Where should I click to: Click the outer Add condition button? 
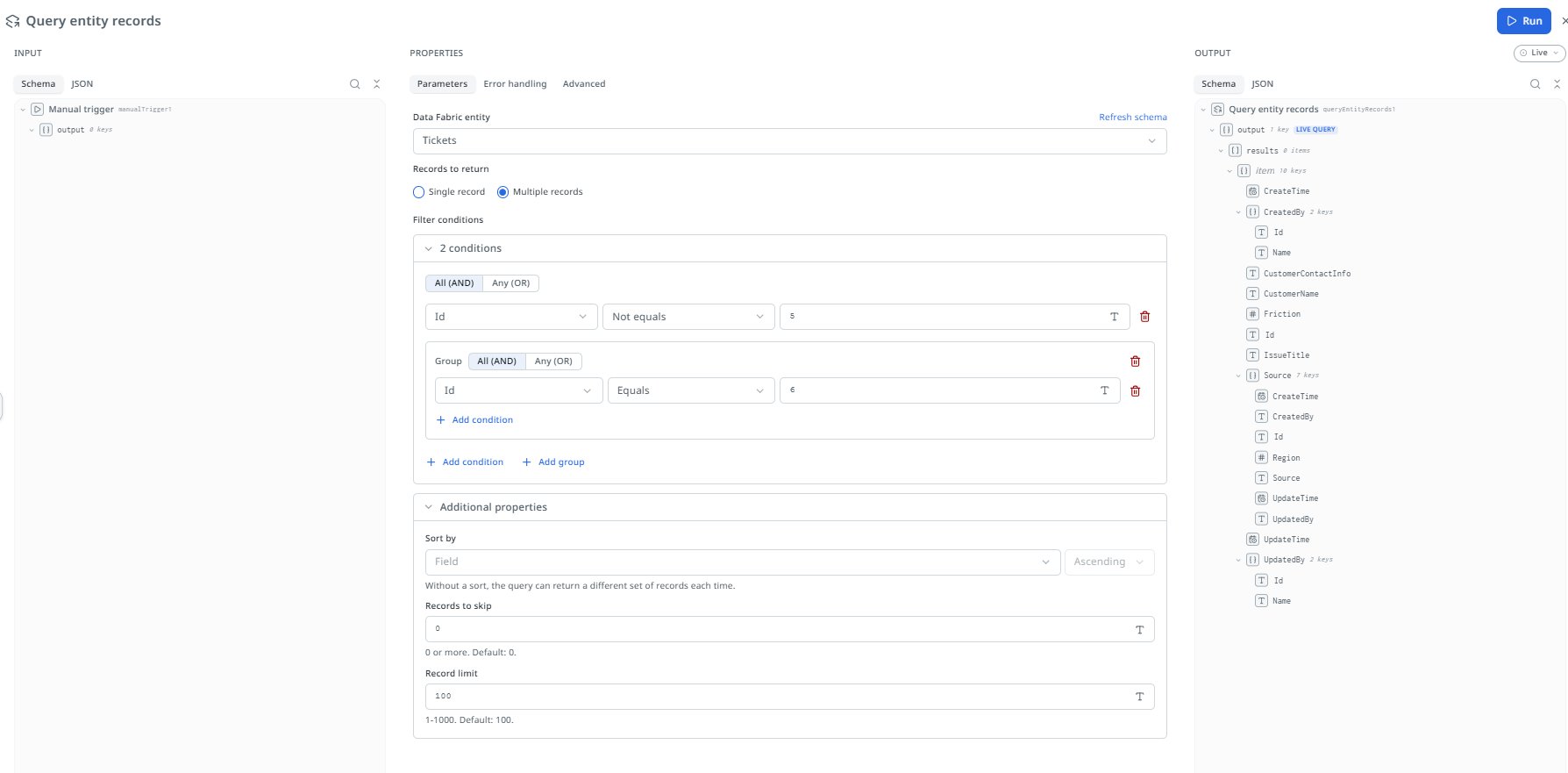465,462
